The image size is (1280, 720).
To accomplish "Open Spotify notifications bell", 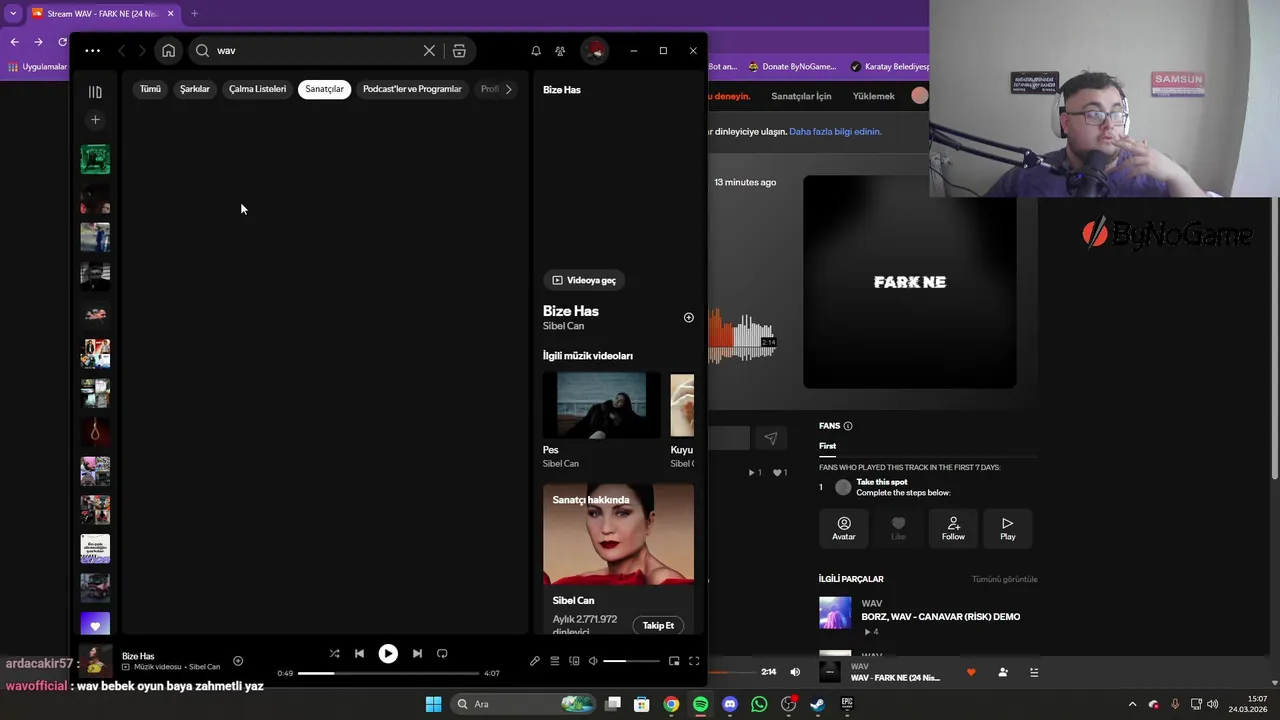I will 536,51.
